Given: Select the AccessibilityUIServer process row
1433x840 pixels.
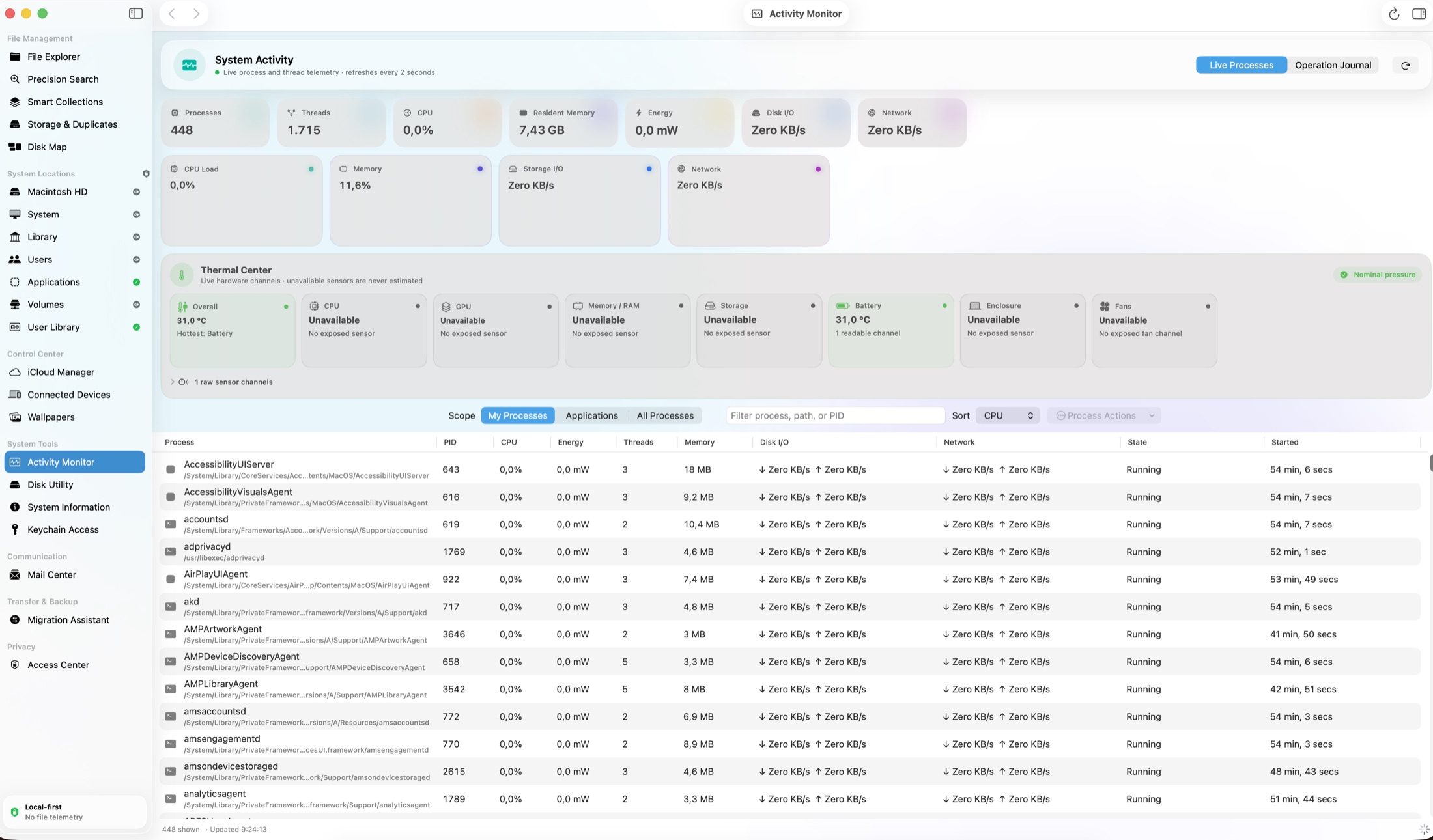Looking at the screenshot, I should tap(789, 469).
